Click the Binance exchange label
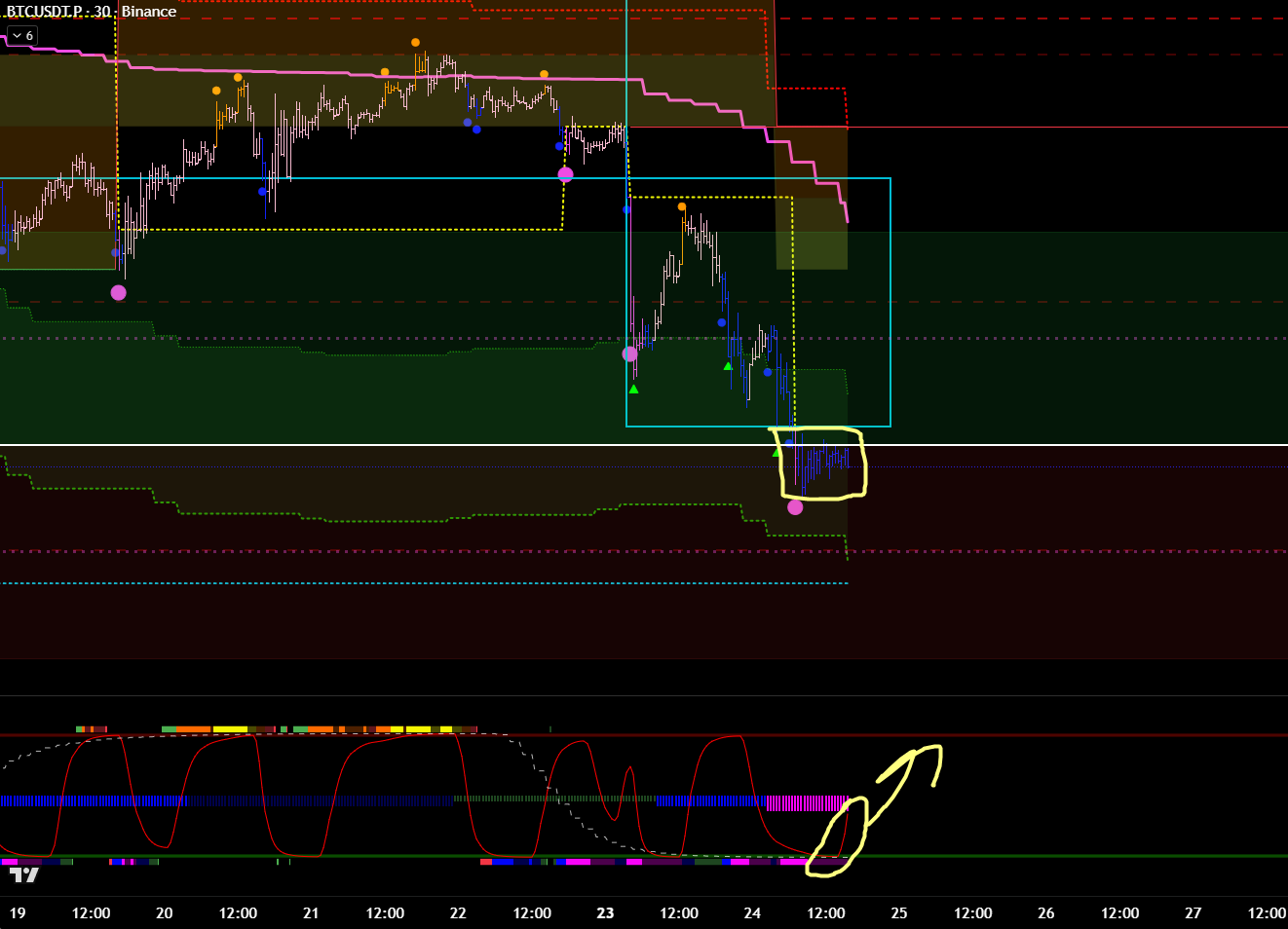The image size is (1288, 929). pyautogui.click(x=149, y=12)
